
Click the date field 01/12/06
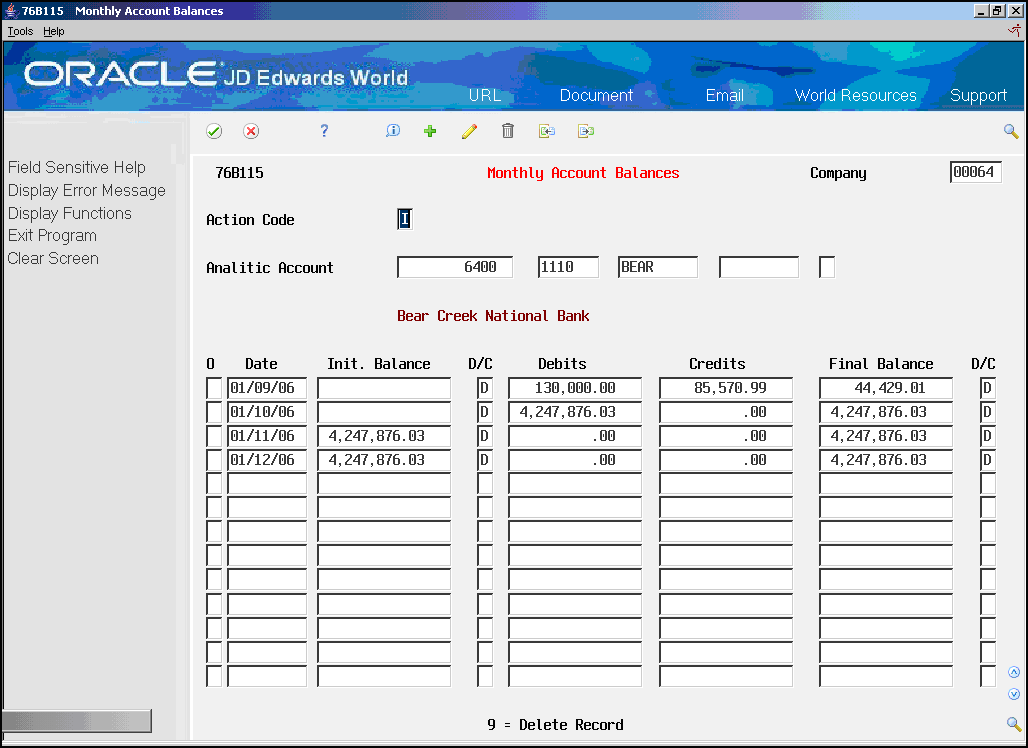click(267, 460)
